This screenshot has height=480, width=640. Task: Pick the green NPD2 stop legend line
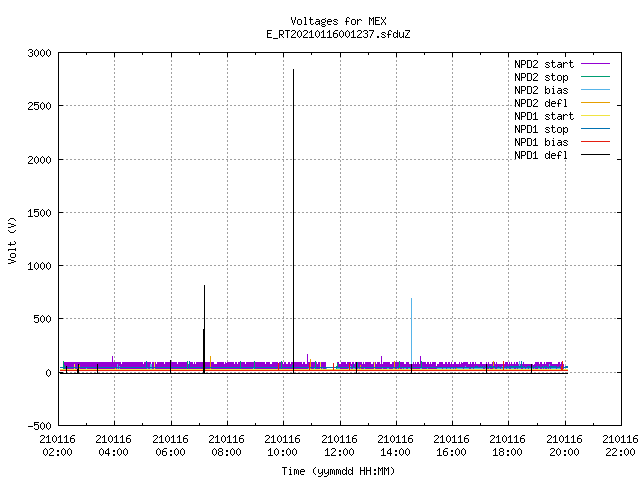coord(595,77)
